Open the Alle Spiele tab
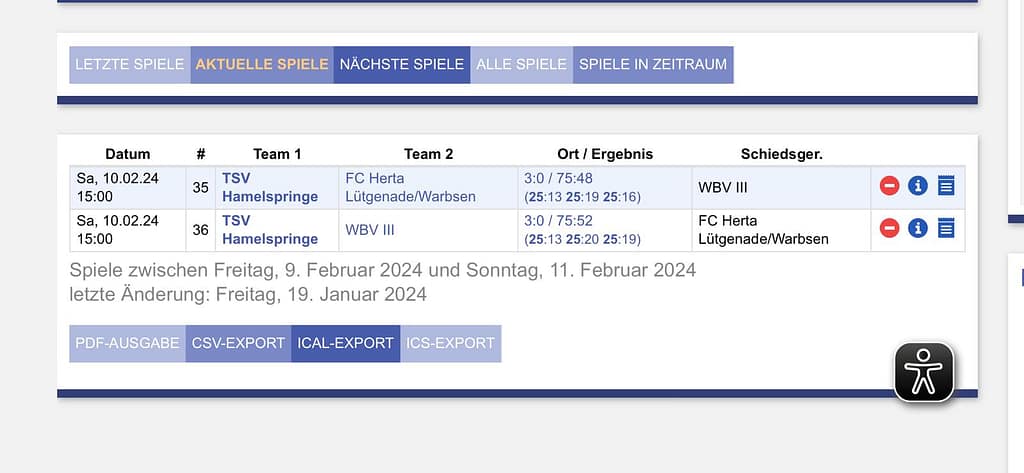Image resolution: width=1024 pixels, height=473 pixels. pos(521,64)
